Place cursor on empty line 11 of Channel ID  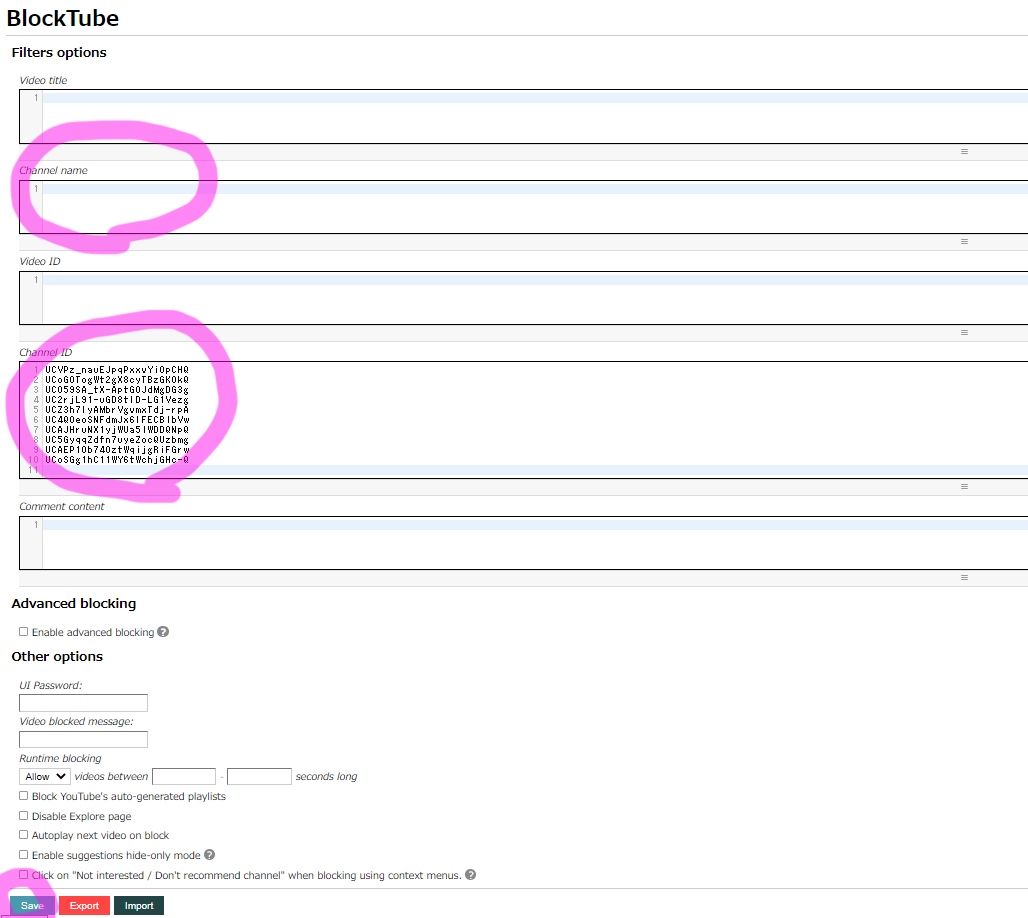point(534,470)
